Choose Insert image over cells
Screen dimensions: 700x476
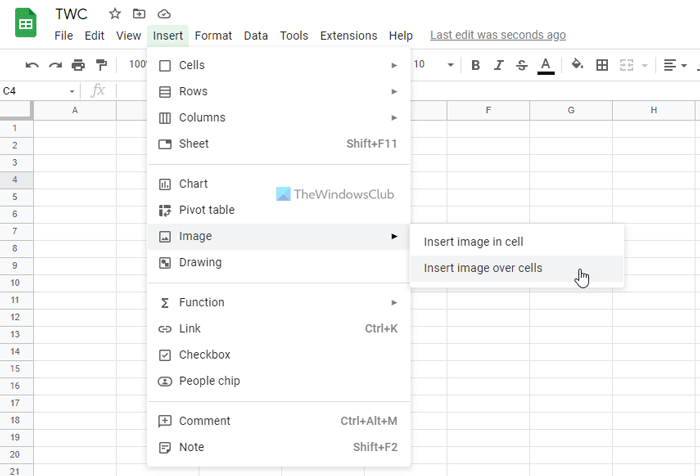[x=483, y=268]
